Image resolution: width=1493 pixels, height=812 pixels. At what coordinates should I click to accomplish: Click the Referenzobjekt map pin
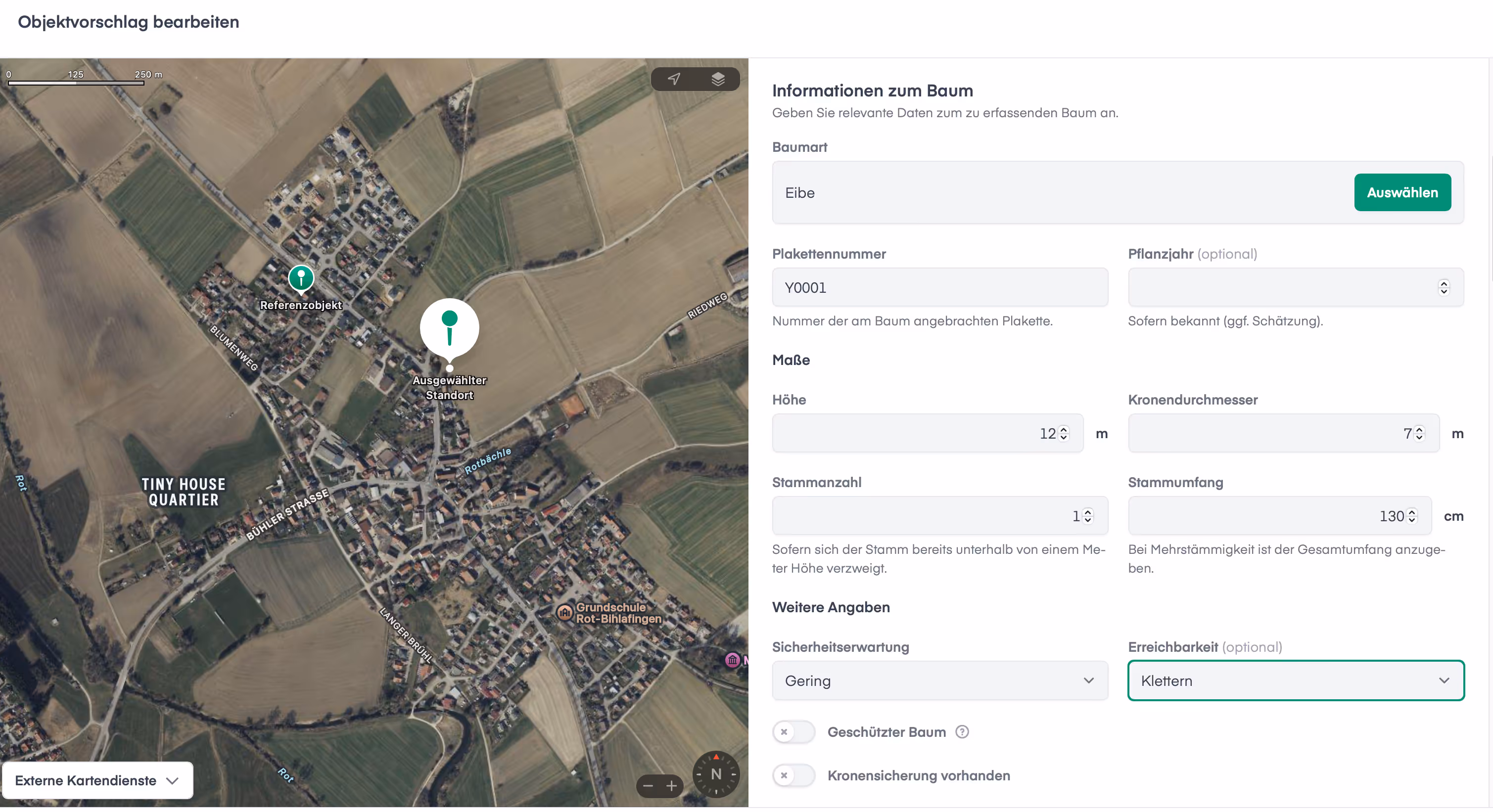click(301, 278)
